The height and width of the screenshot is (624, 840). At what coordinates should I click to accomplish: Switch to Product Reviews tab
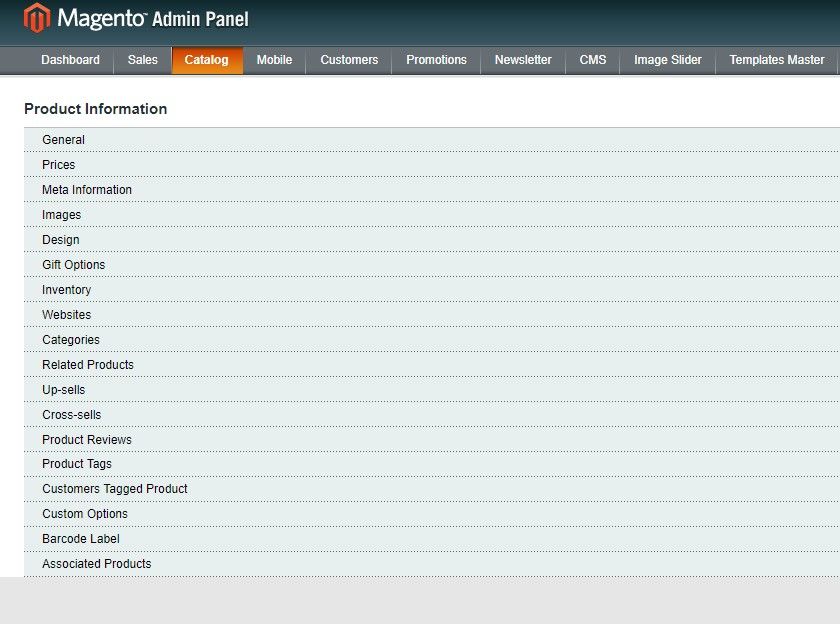point(87,440)
